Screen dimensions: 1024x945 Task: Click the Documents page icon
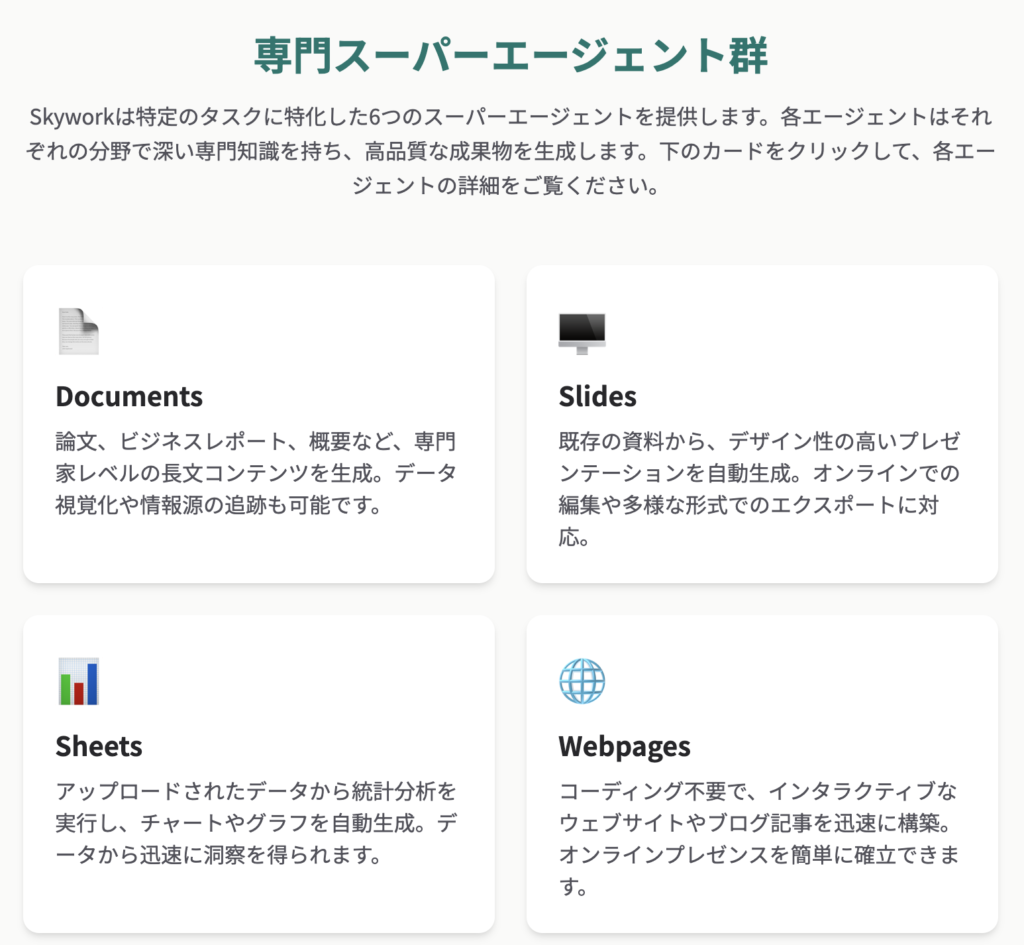point(78,331)
